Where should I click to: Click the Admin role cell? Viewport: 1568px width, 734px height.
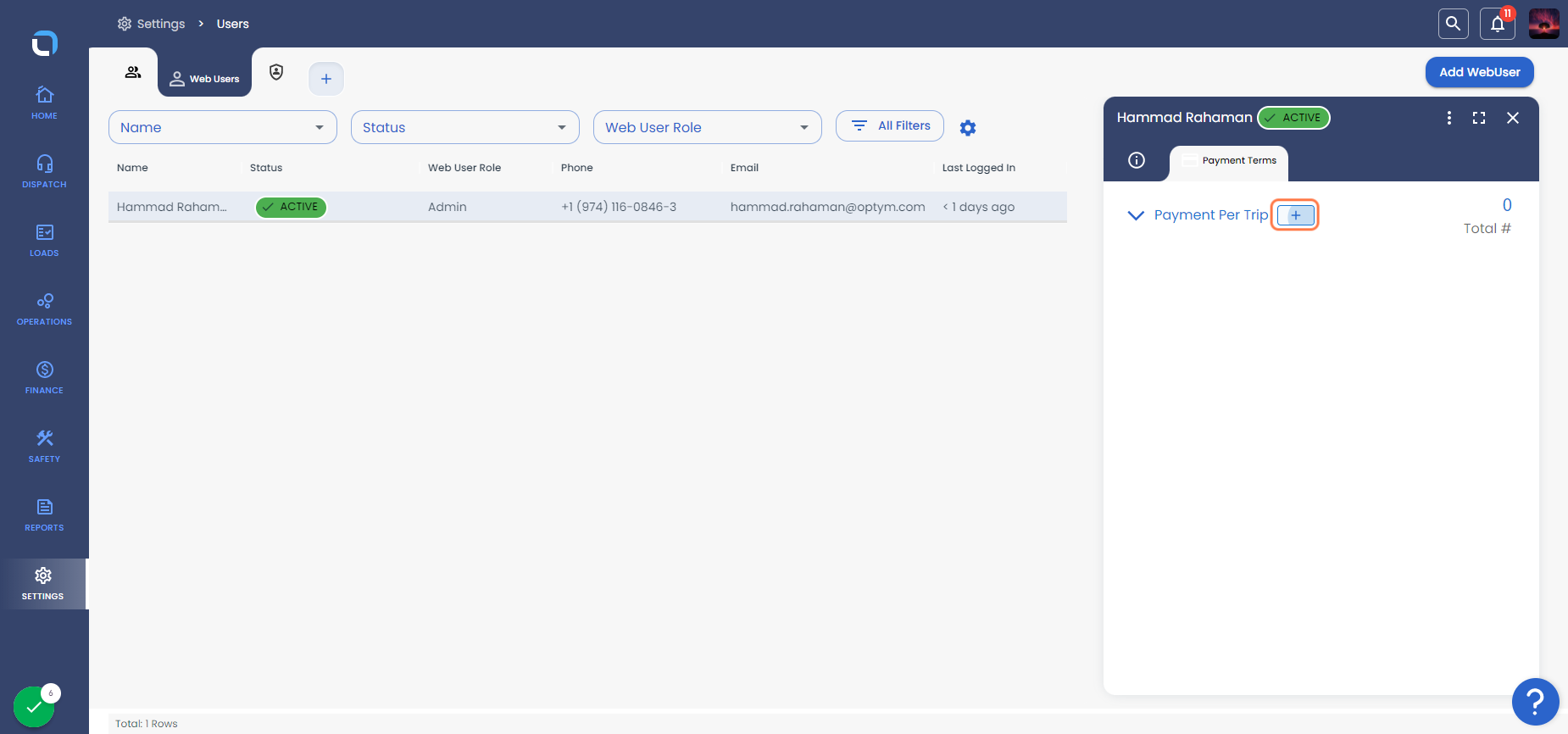pos(448,207)
